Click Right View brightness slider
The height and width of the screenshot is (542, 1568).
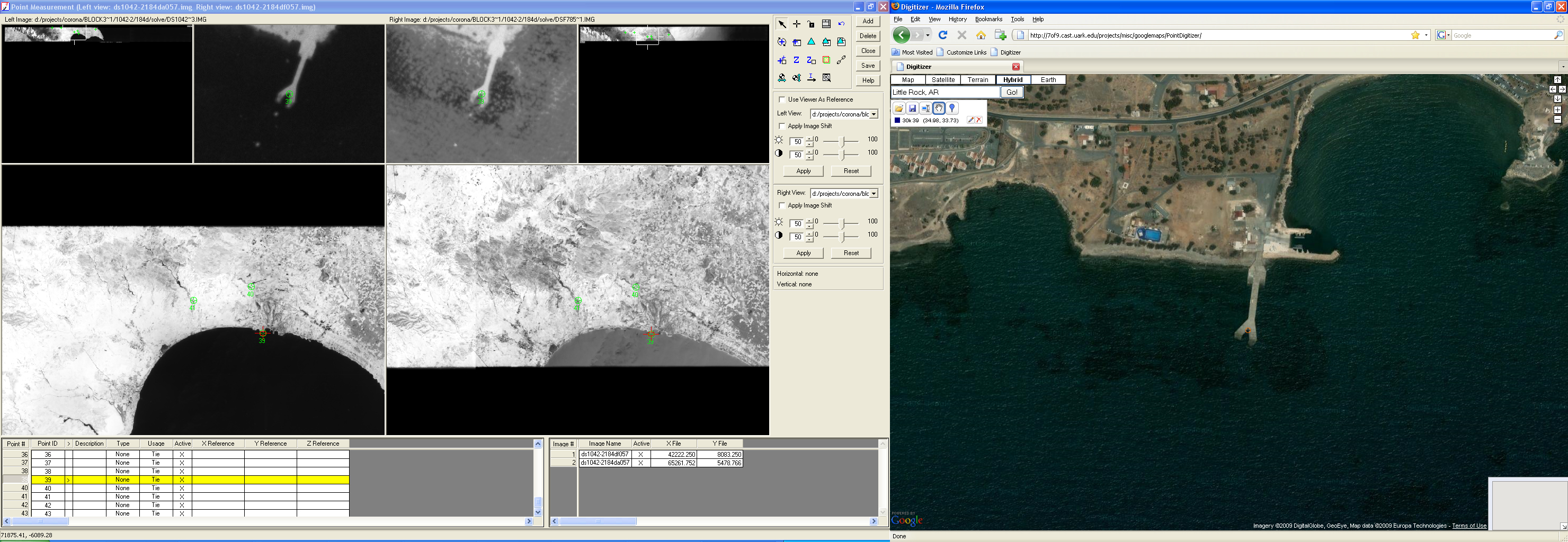841,224
